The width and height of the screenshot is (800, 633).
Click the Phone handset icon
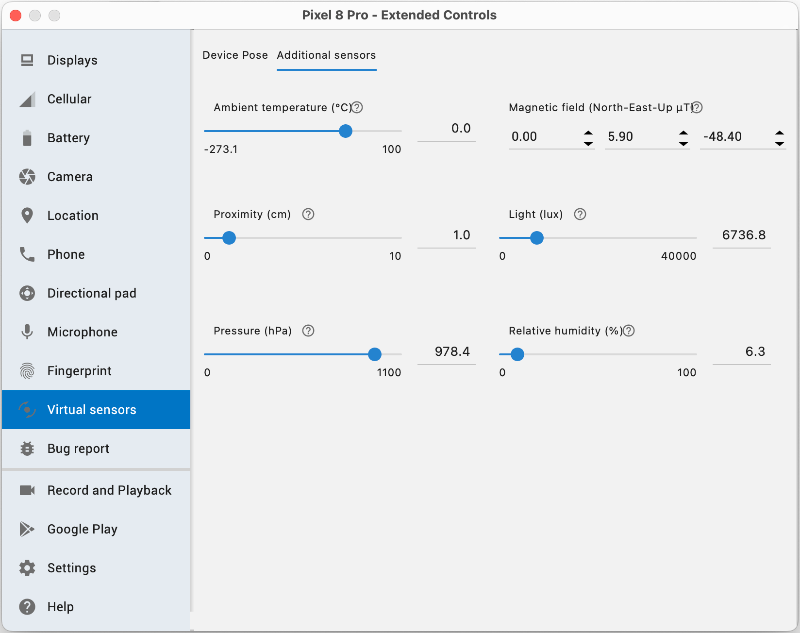coord(27,254)
